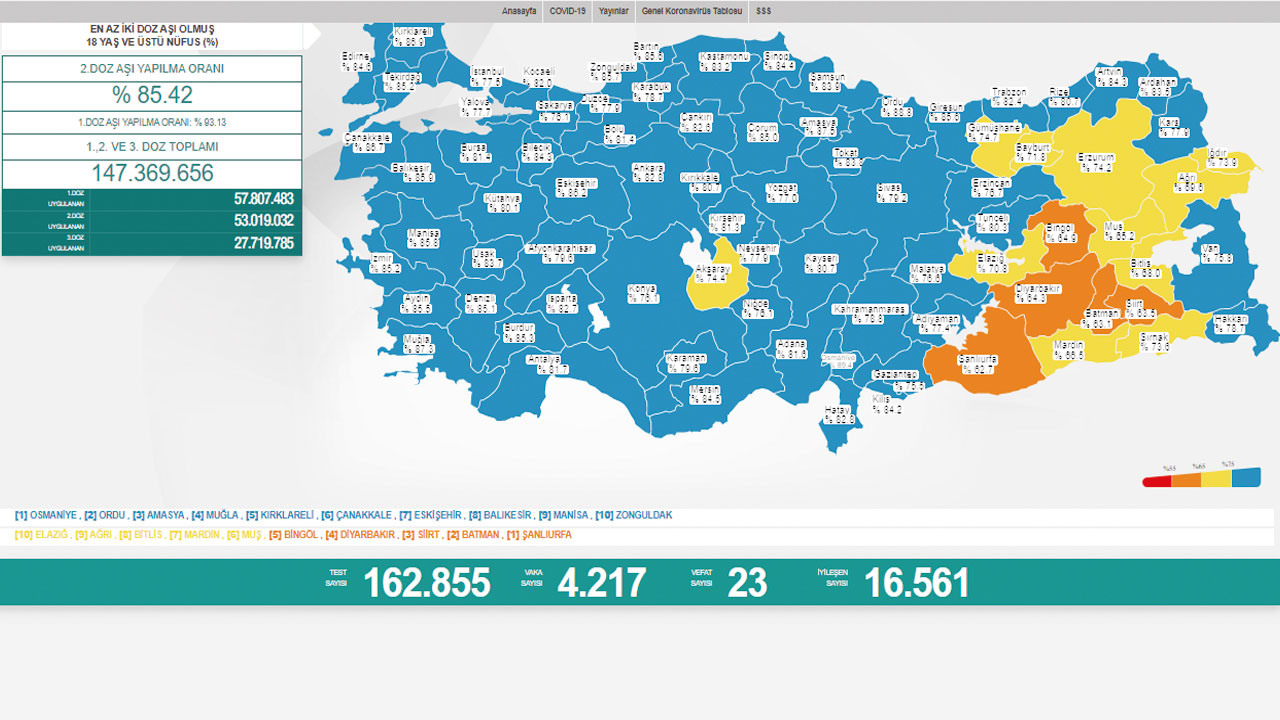Viewport: 1280px width, 720px height.
Task: Go to the COVID-19 menu page
Action: coord(567,10)
